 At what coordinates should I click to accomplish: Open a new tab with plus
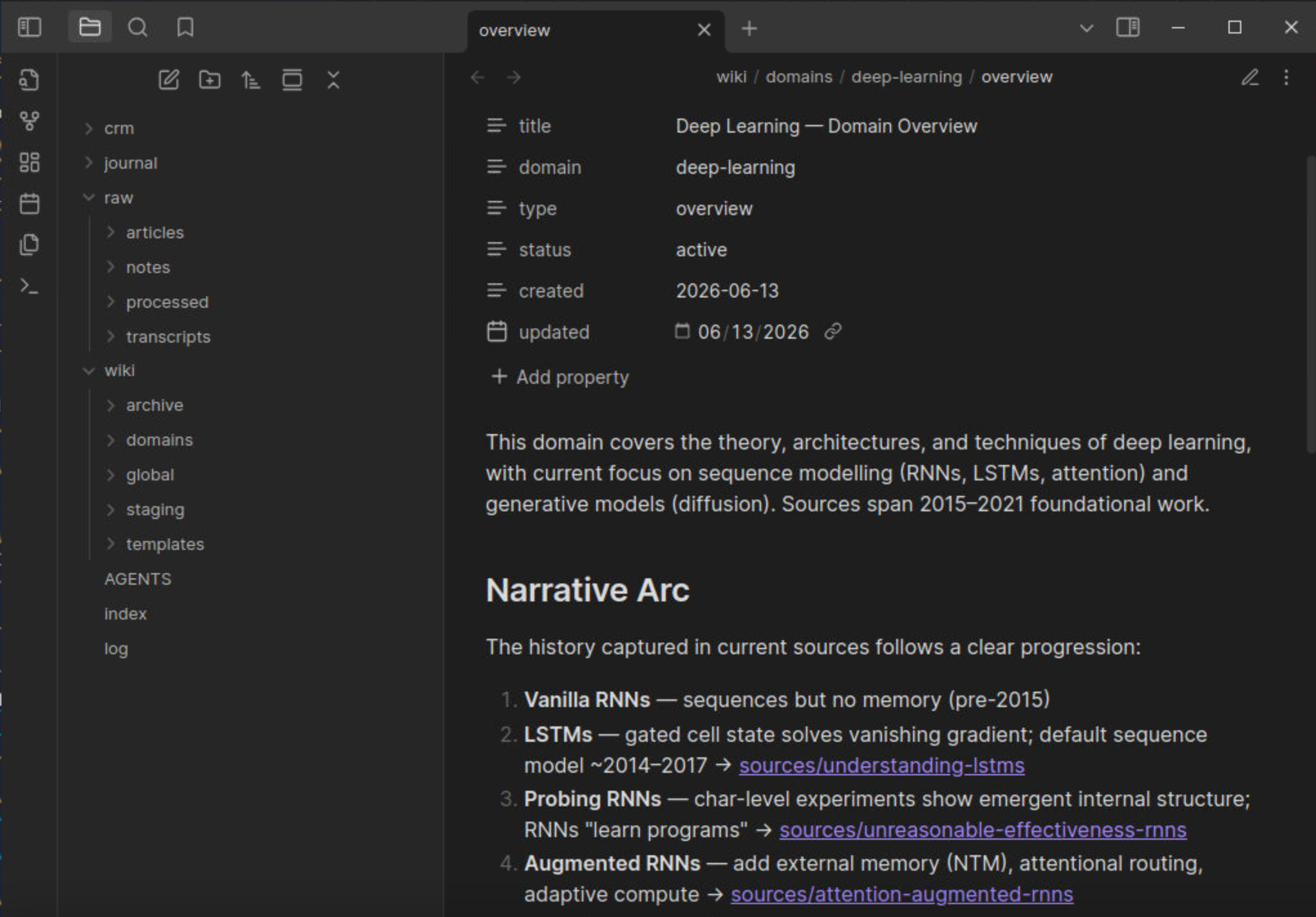[749, 28]
